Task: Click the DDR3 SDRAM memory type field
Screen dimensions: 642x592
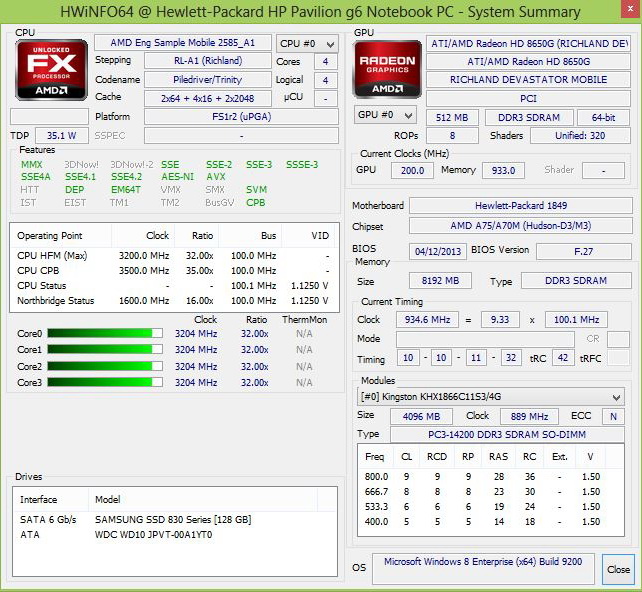Action: 576,281
